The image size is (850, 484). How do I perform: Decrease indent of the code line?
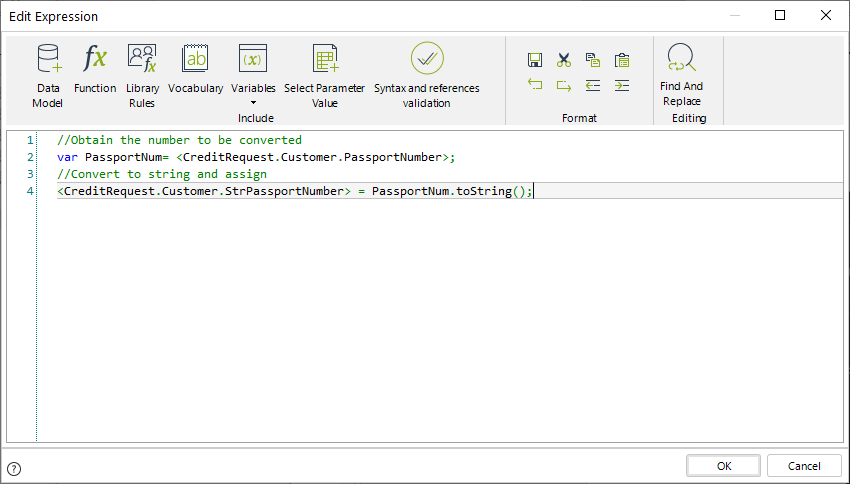[593, 86]
